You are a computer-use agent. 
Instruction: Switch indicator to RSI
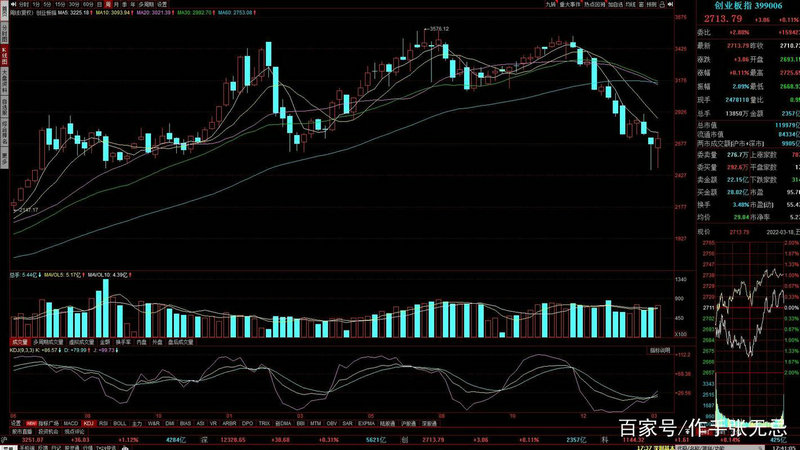click(x=105, y=424)
